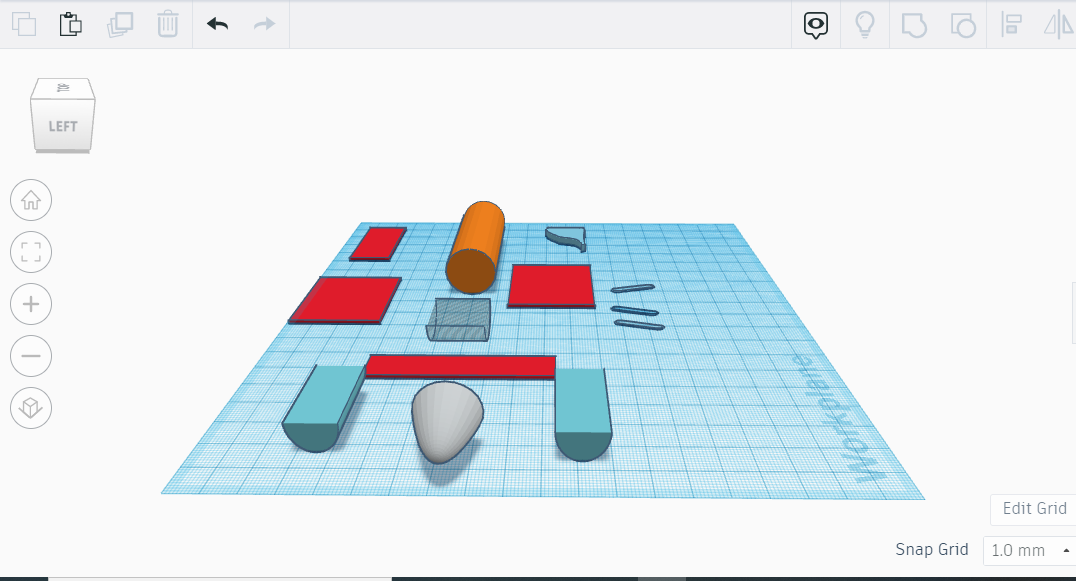Click the Home view icon
The image size is (1076, 581).
tap(30, 200)
